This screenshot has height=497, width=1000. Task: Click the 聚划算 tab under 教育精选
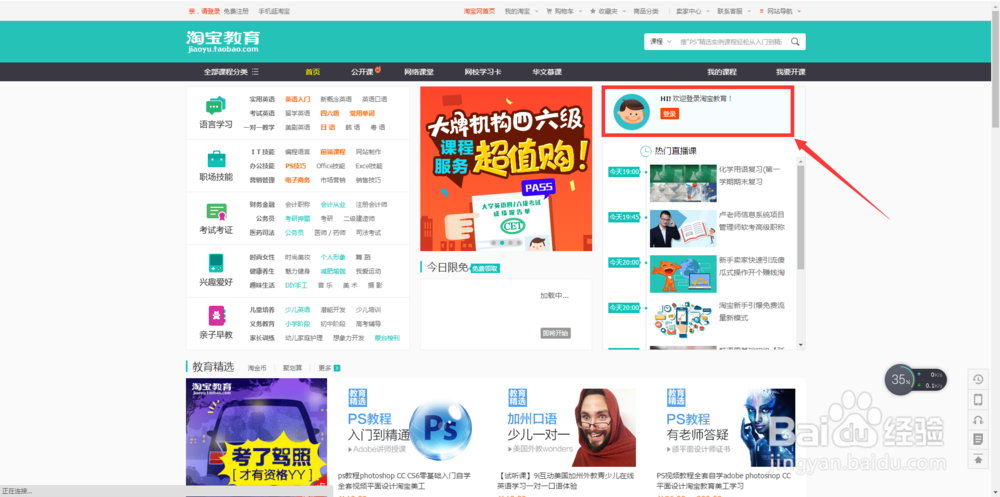coord(291,368)
